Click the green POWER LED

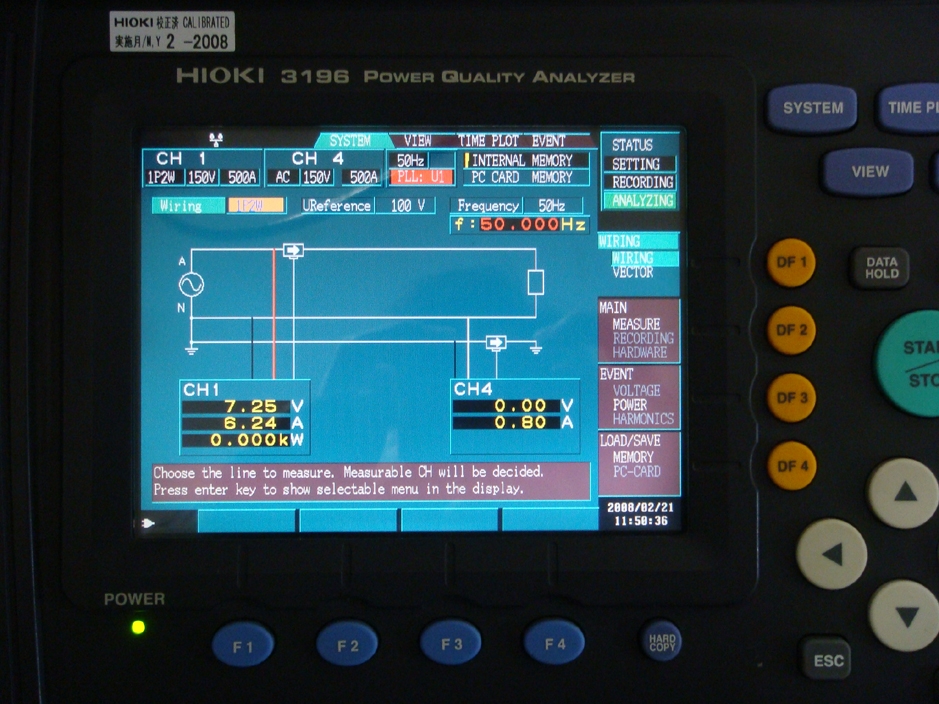tap(138, 627)
